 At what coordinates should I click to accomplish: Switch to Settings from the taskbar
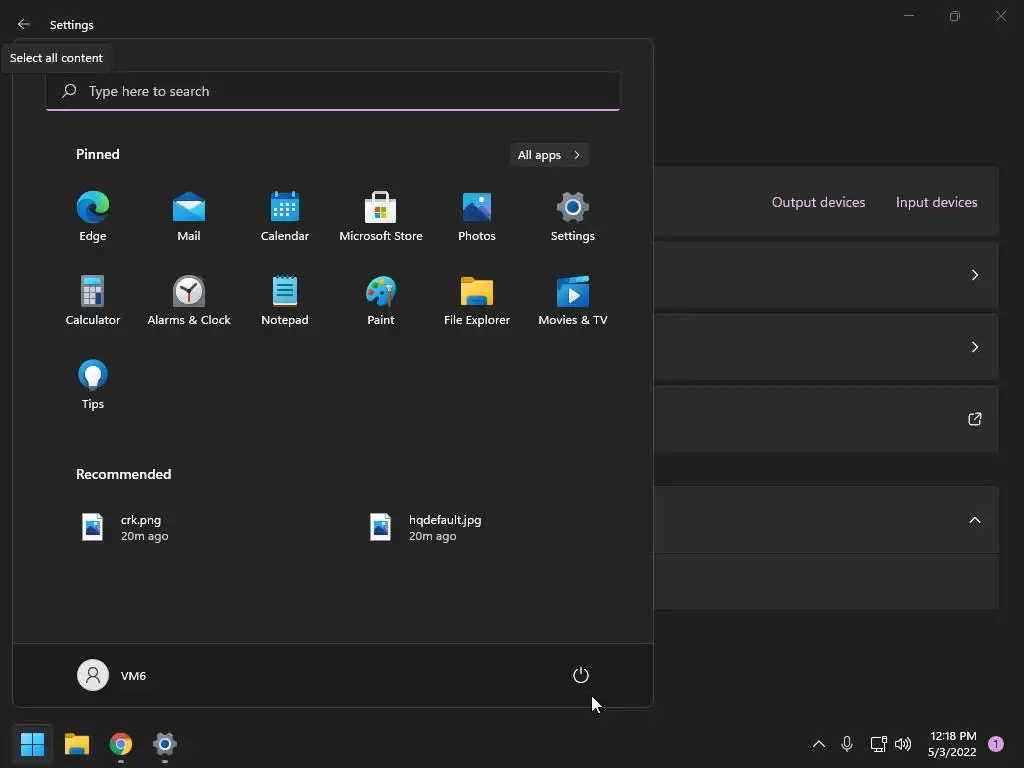pyautogui.click(x=165, y=744)
